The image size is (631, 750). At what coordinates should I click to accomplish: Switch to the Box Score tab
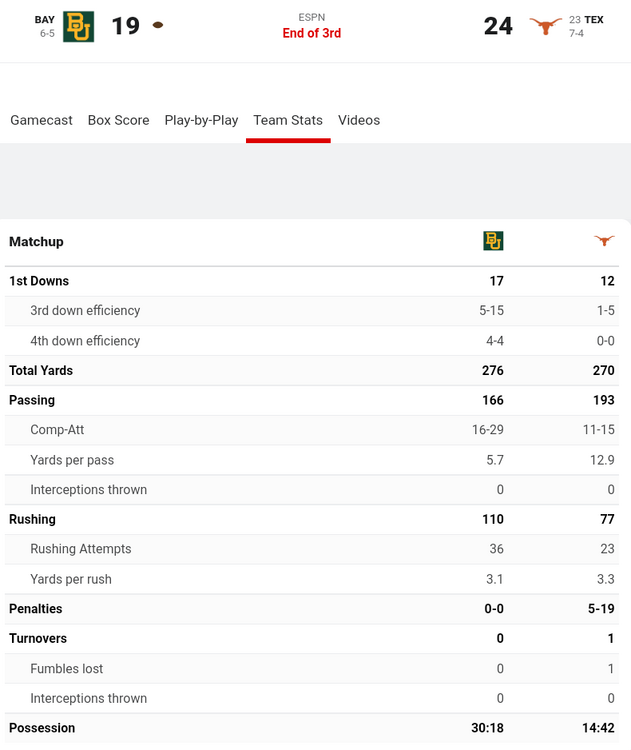point(118,120)
